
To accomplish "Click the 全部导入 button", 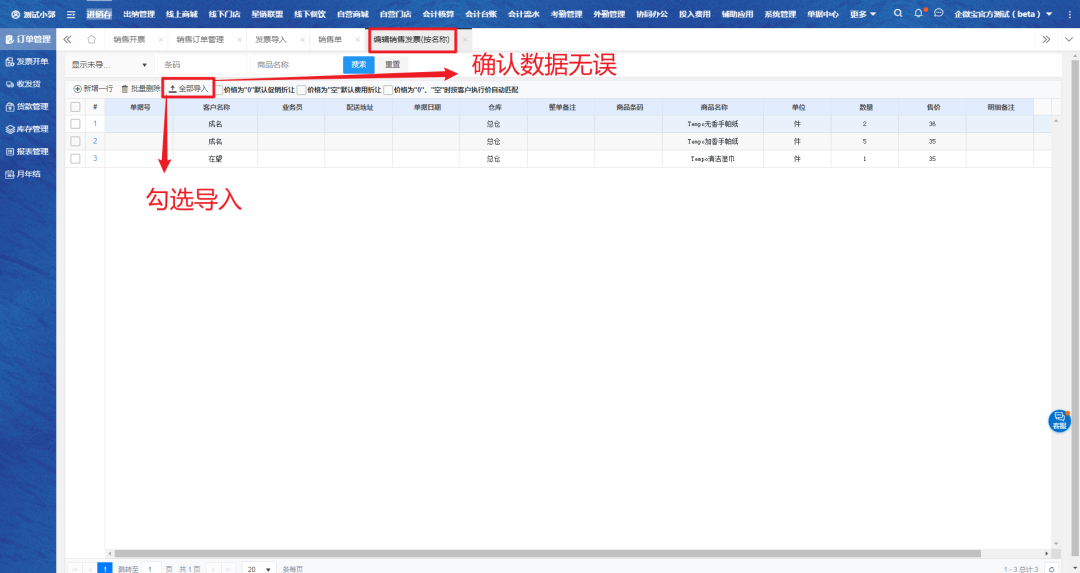I will pyautogui.click(x=188, y=89).
